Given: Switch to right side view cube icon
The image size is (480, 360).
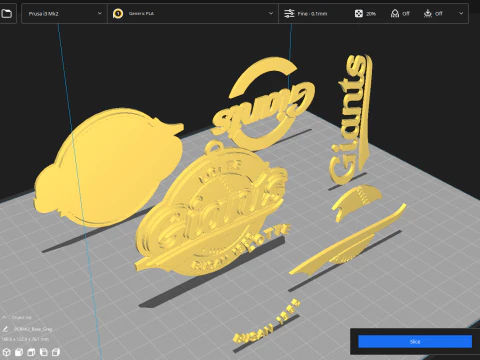Looking at the screenshot, I should (56, 352).
